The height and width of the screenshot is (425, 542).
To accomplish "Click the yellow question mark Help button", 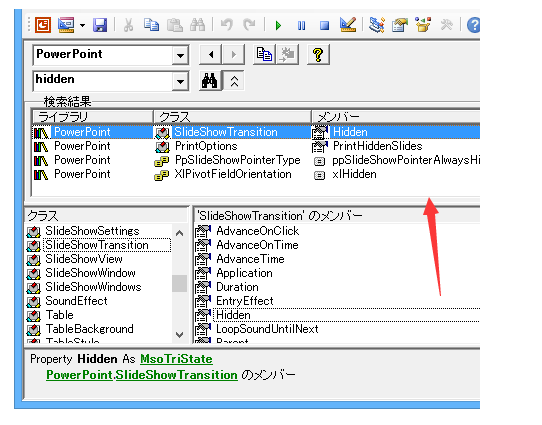I will pos(318,55).
